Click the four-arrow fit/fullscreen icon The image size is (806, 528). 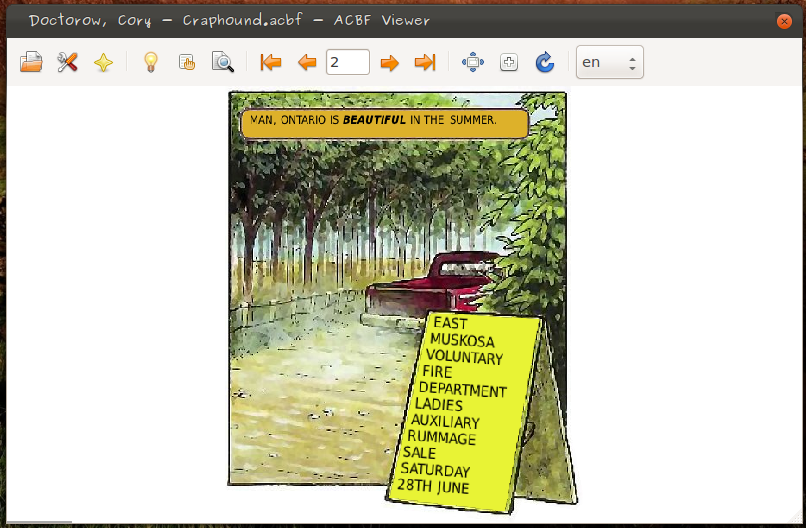pos(473,62)
